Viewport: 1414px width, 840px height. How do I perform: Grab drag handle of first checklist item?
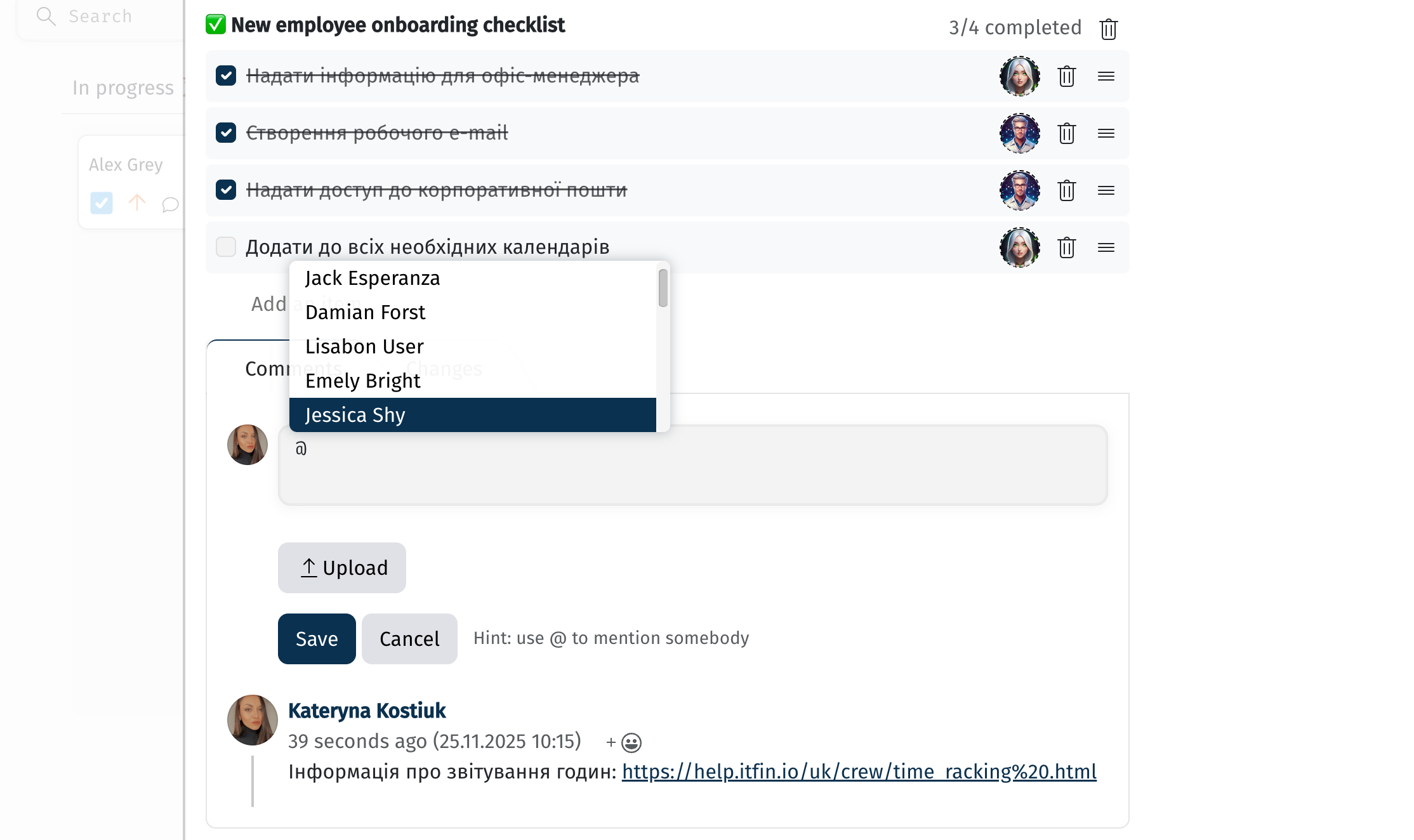point(1106,76)
